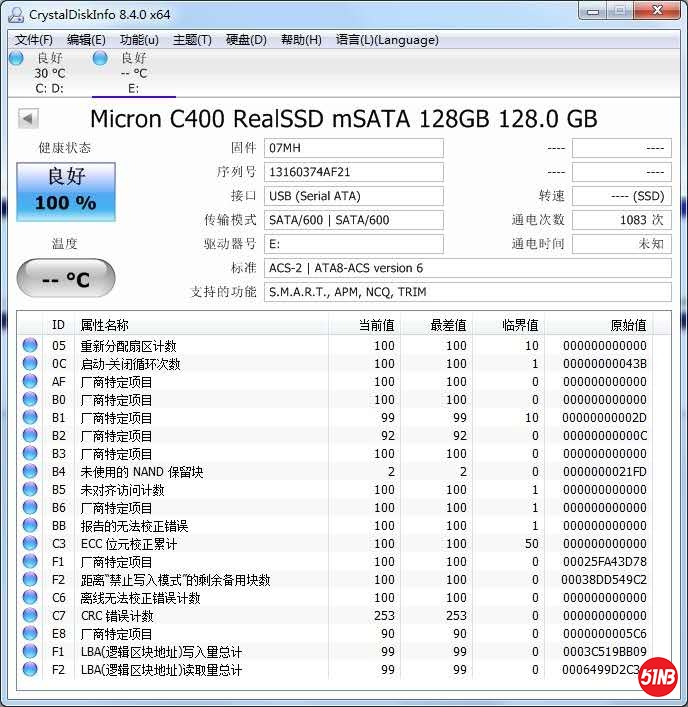Select the CRC 错误计数 attribute name
Viewport: 688px width, 707px height.
coord(117,616)
